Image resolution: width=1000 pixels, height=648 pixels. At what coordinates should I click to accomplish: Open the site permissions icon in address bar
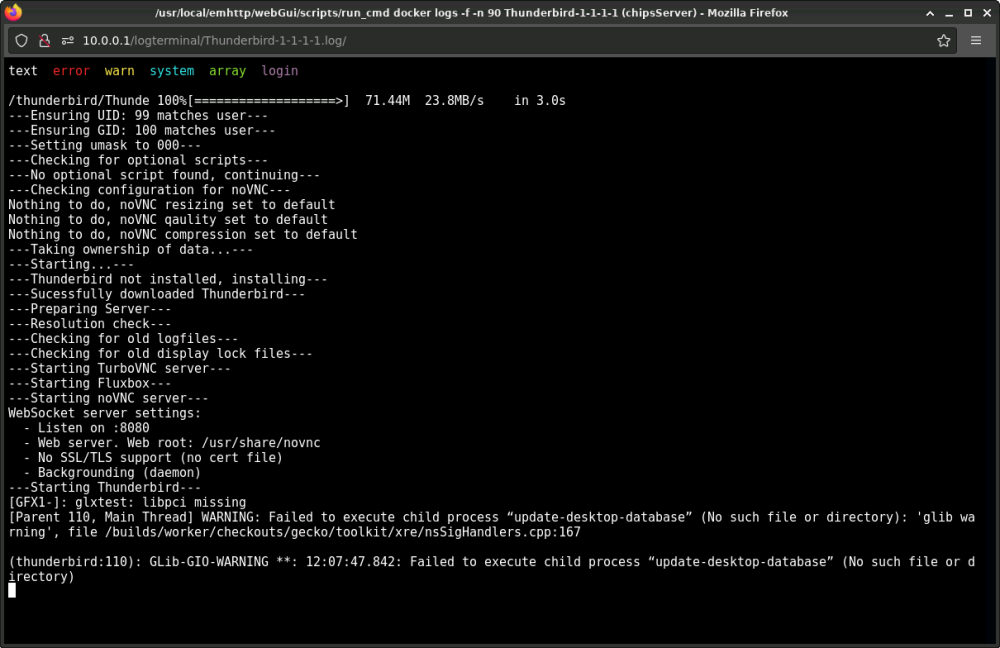point(67,41)
